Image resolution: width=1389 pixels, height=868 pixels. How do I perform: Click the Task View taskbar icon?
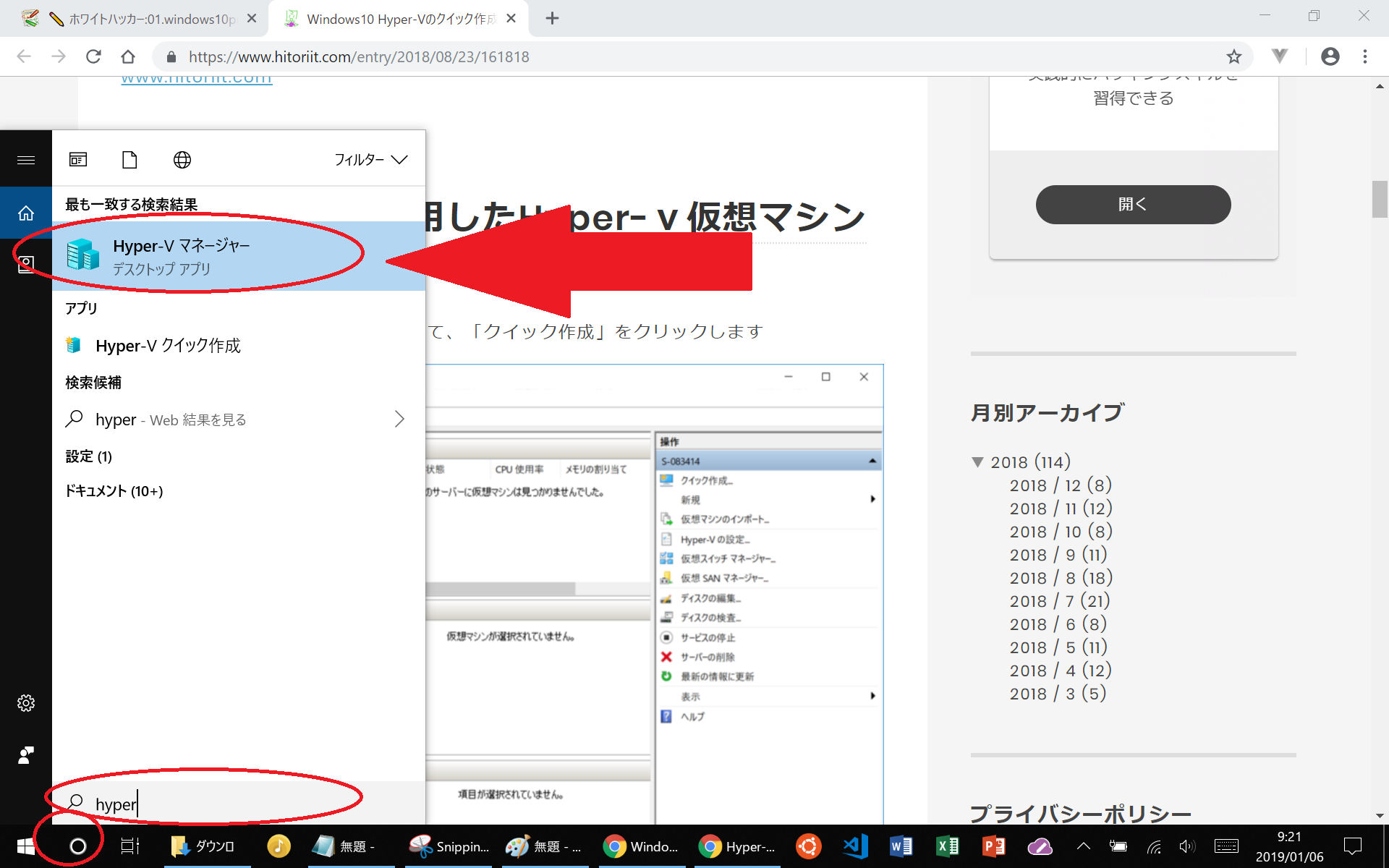point(129,846)
